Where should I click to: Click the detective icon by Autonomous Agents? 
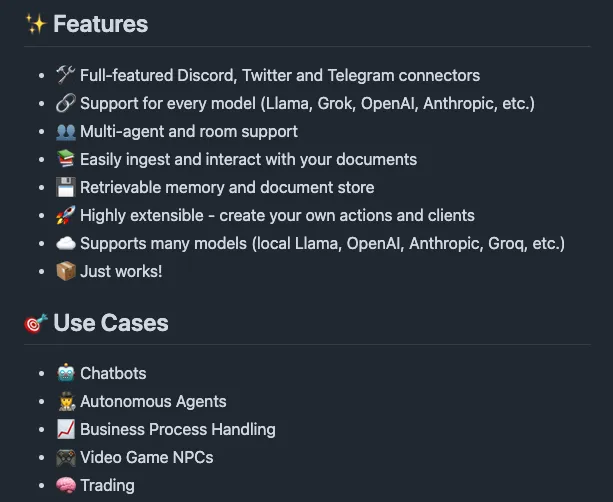(x=66, y=401)
